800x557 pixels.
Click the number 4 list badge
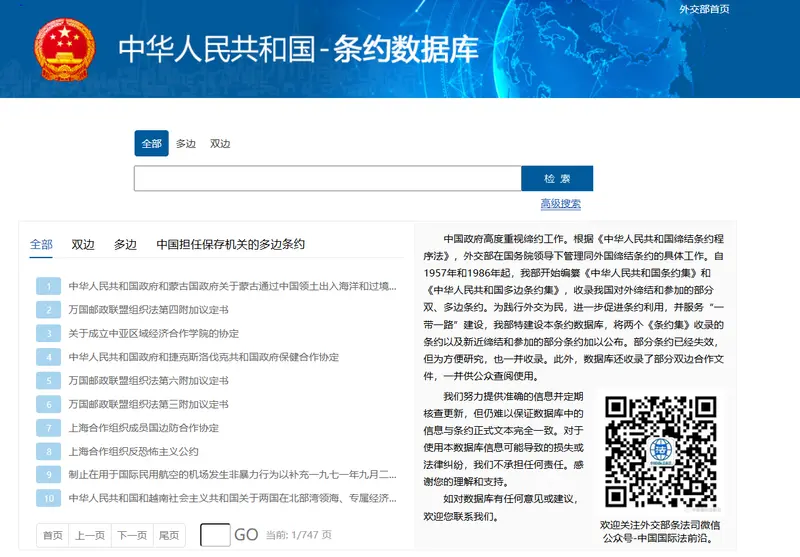tap(48, 357)
